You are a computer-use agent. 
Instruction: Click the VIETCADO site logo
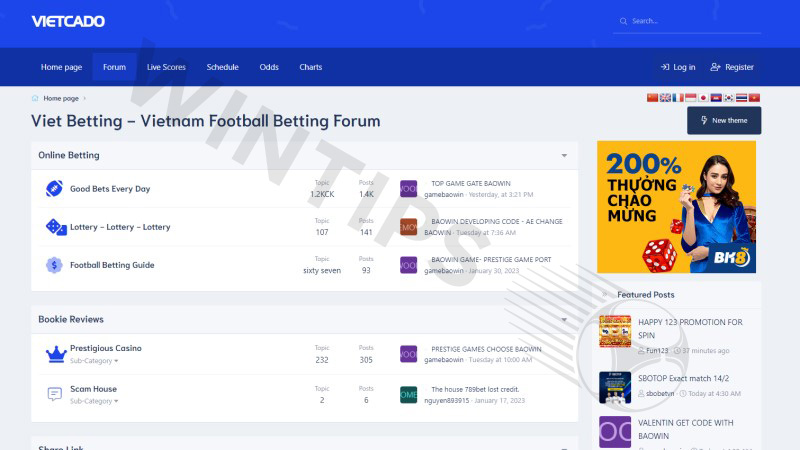pyautogui.click(x=68, y=21)
